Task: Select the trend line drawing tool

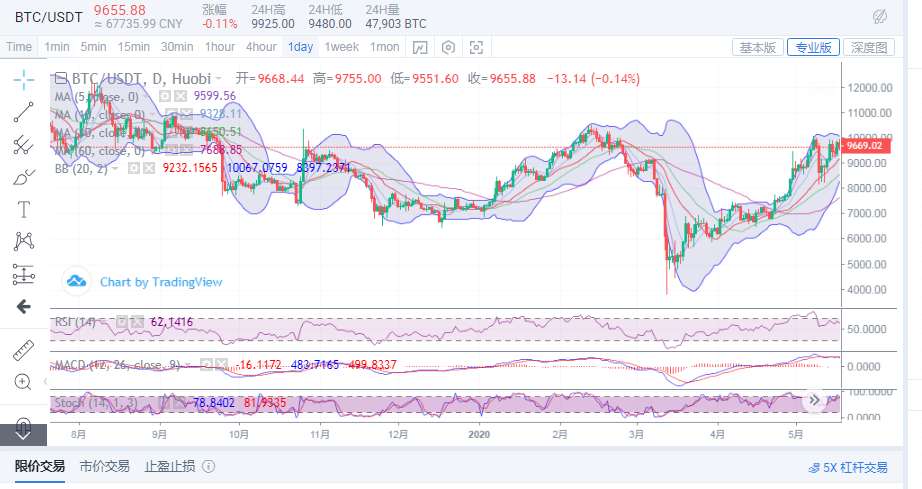Action: pos(24,112)
